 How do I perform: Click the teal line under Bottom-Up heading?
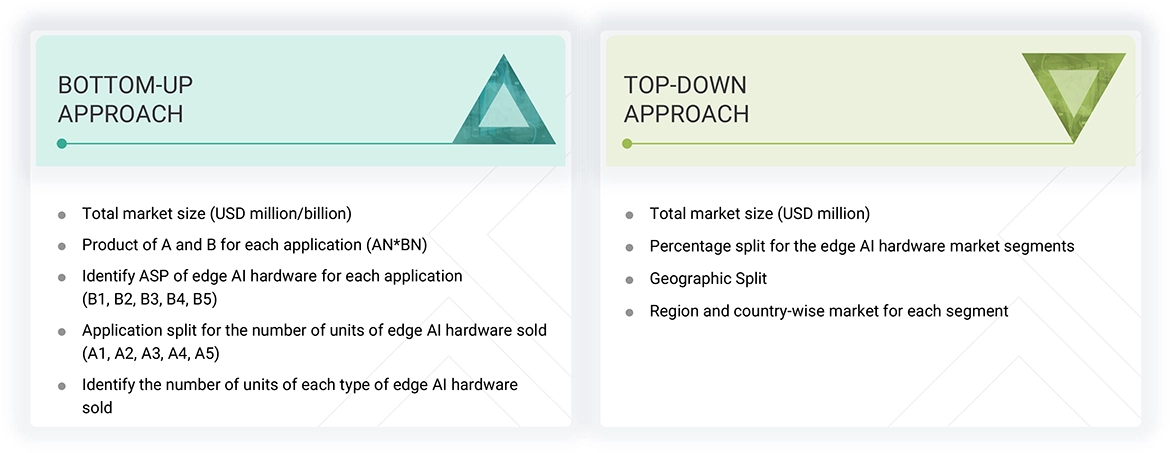(x=260, y=144)
